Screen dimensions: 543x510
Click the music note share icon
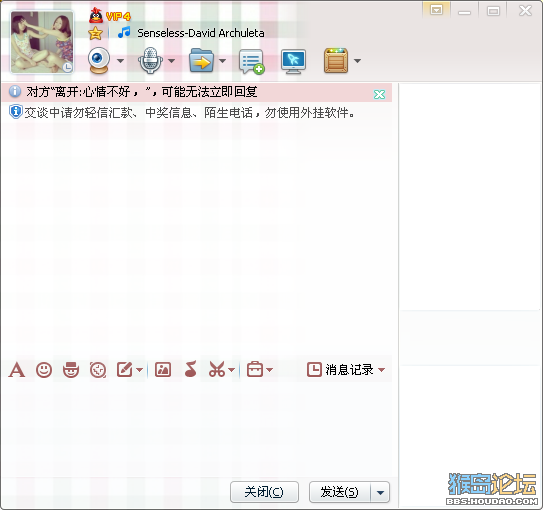click(x=190, y=369)
